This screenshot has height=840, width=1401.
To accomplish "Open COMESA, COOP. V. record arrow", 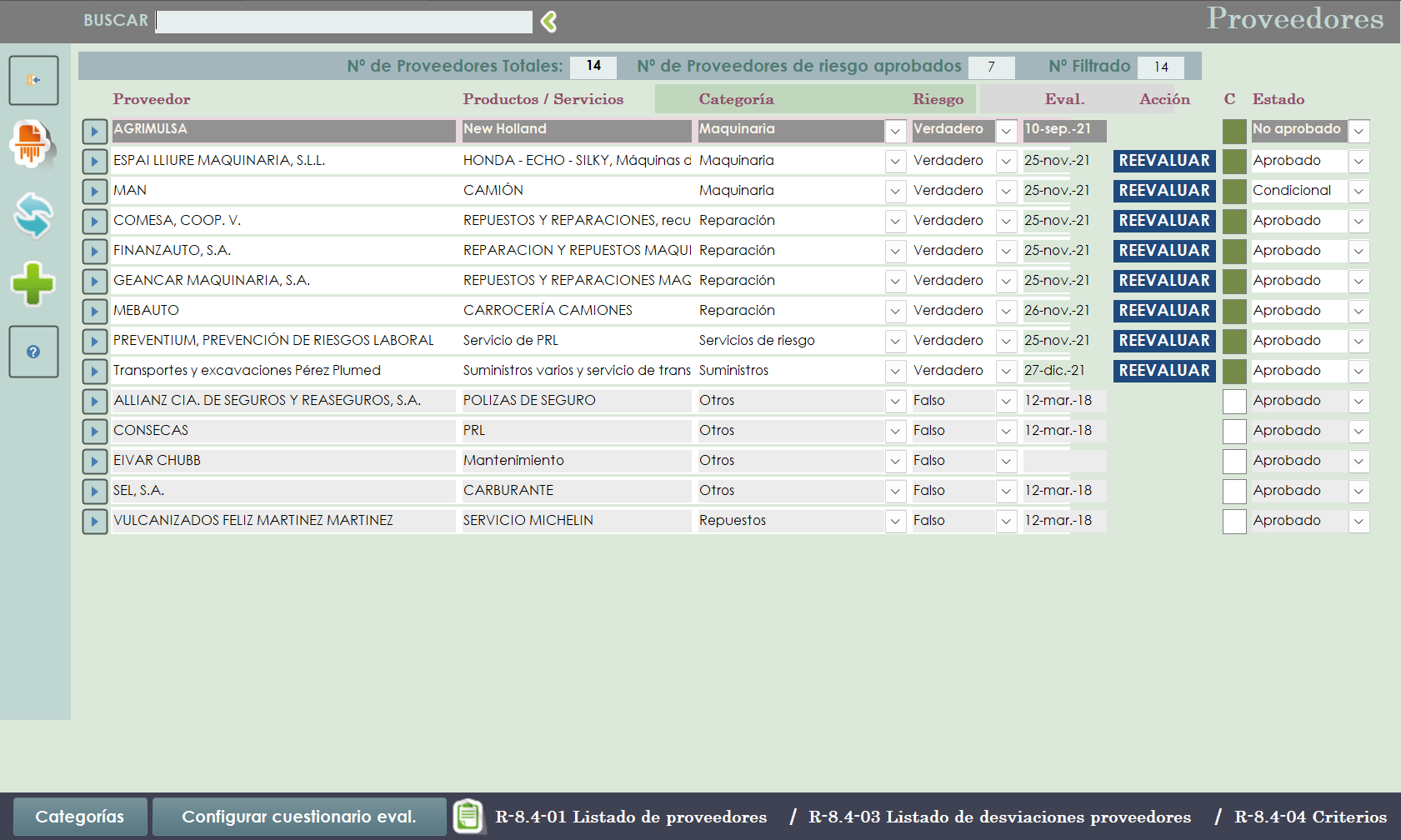I will point(94,221).
